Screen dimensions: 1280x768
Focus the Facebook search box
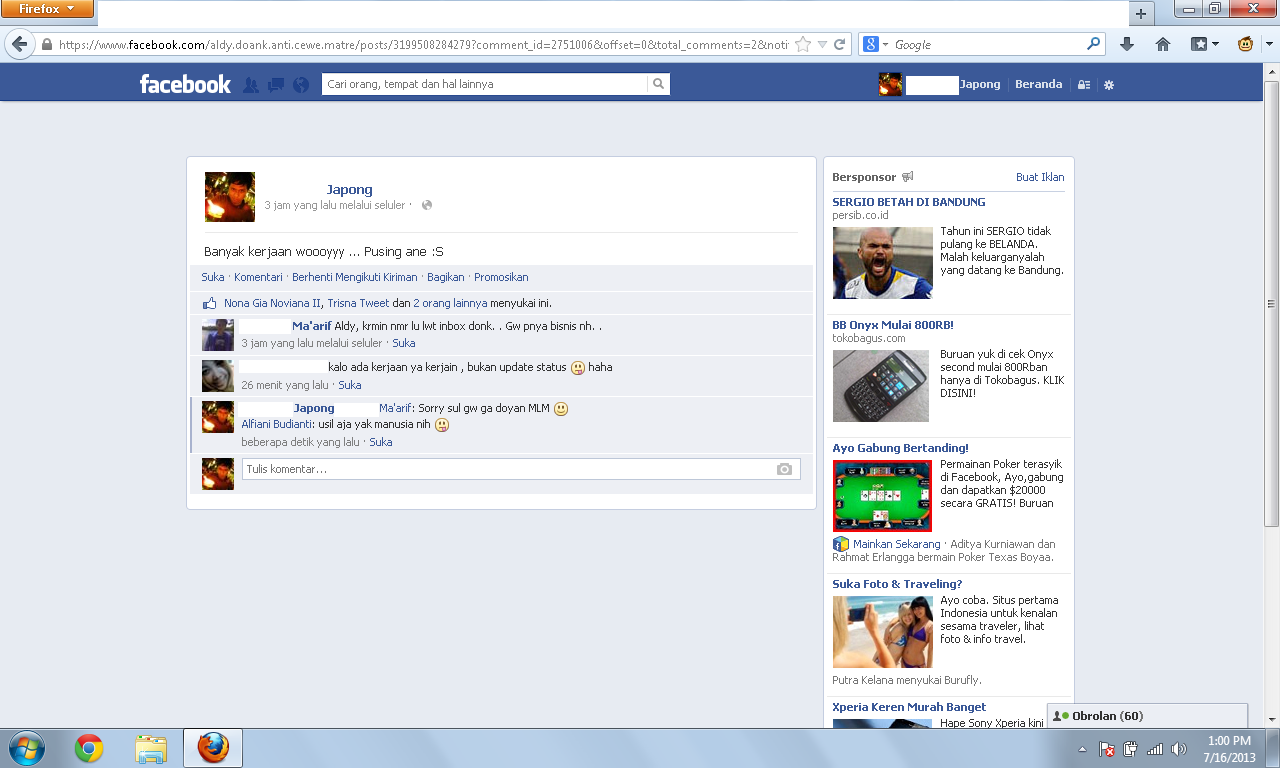(x=485, y=84)
